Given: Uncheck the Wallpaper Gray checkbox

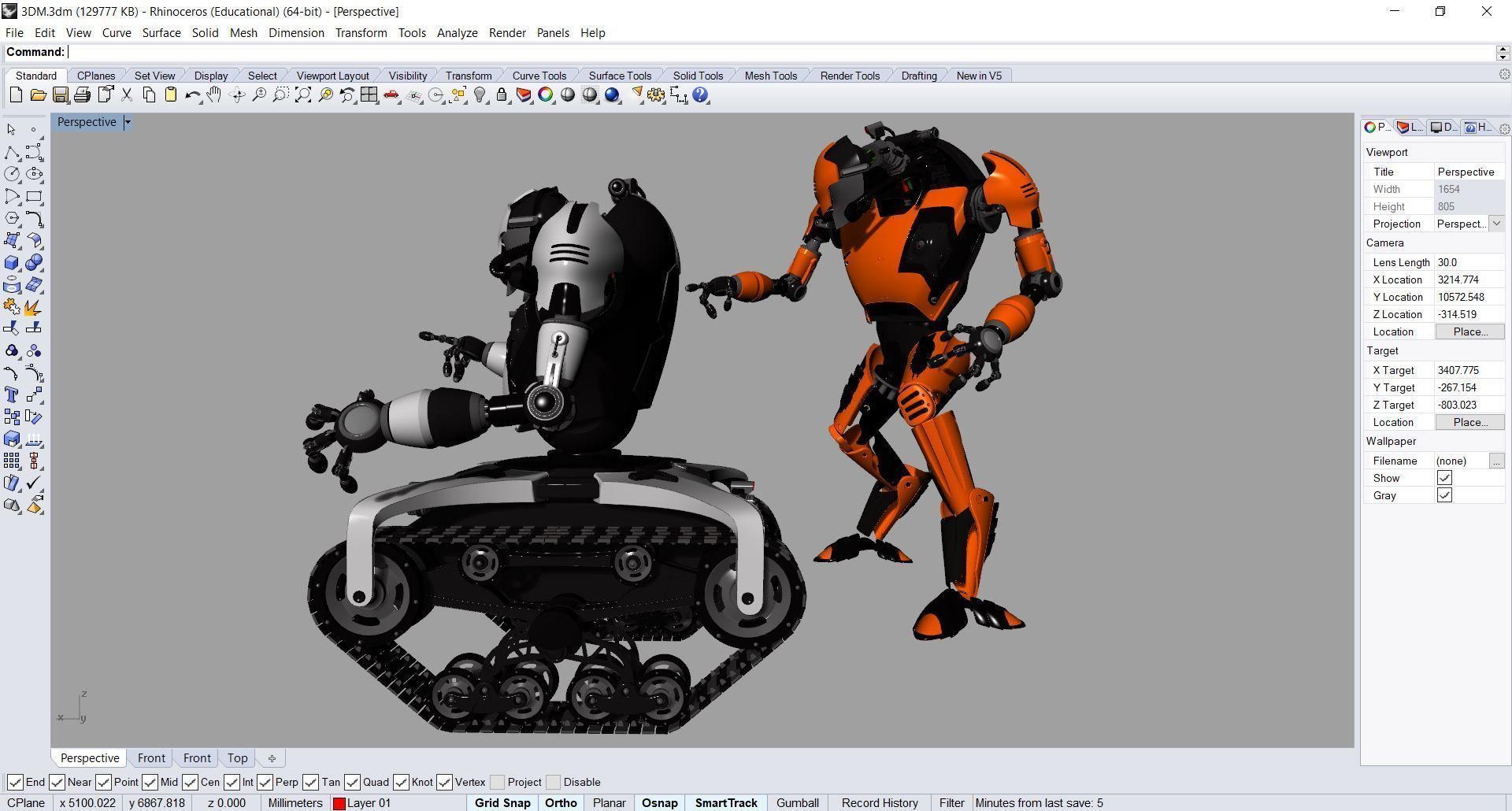Looking at the screenshot, I should (x=1444, y=495).
